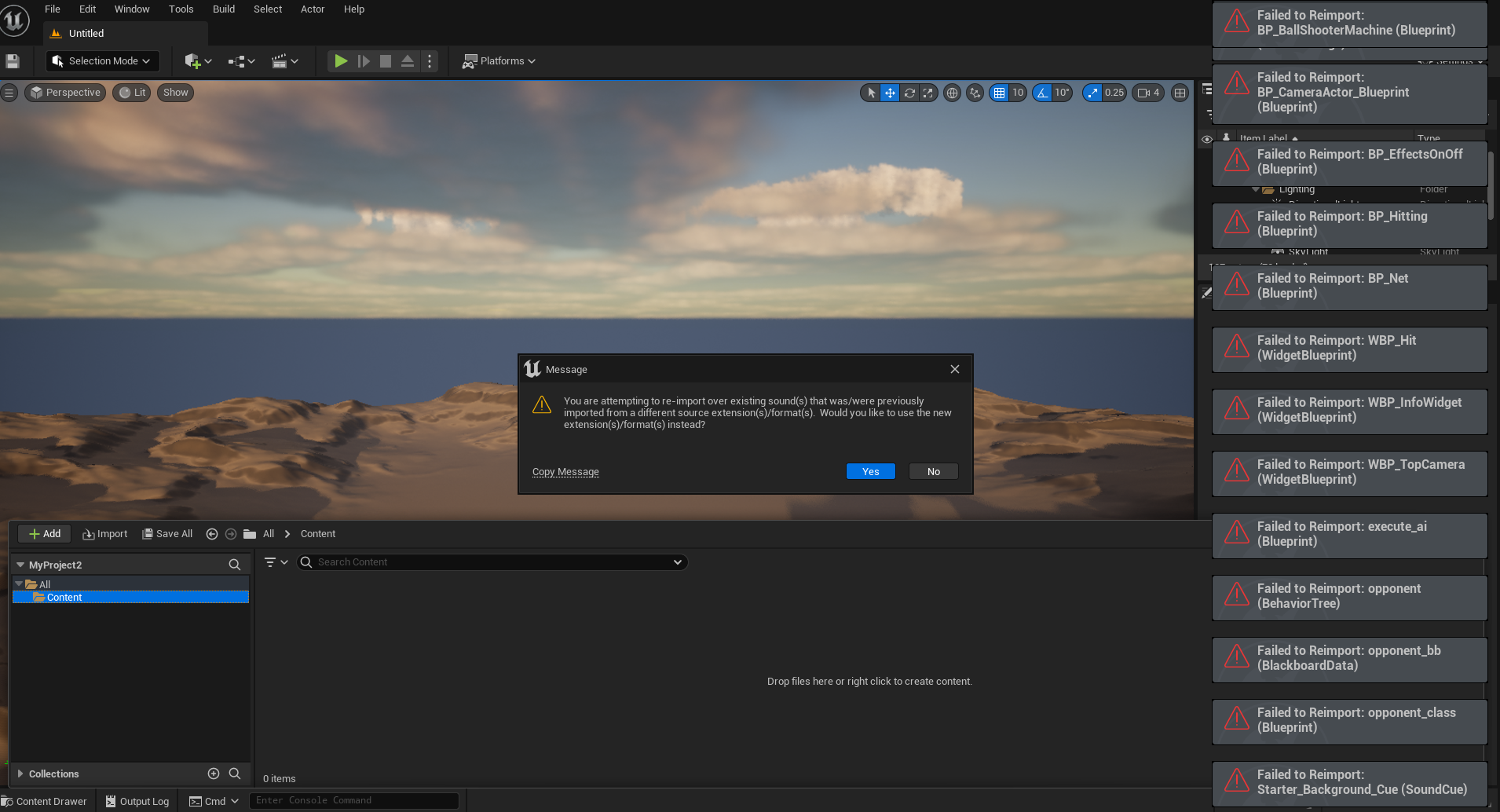Click the advance single frame button

point(364,61)
